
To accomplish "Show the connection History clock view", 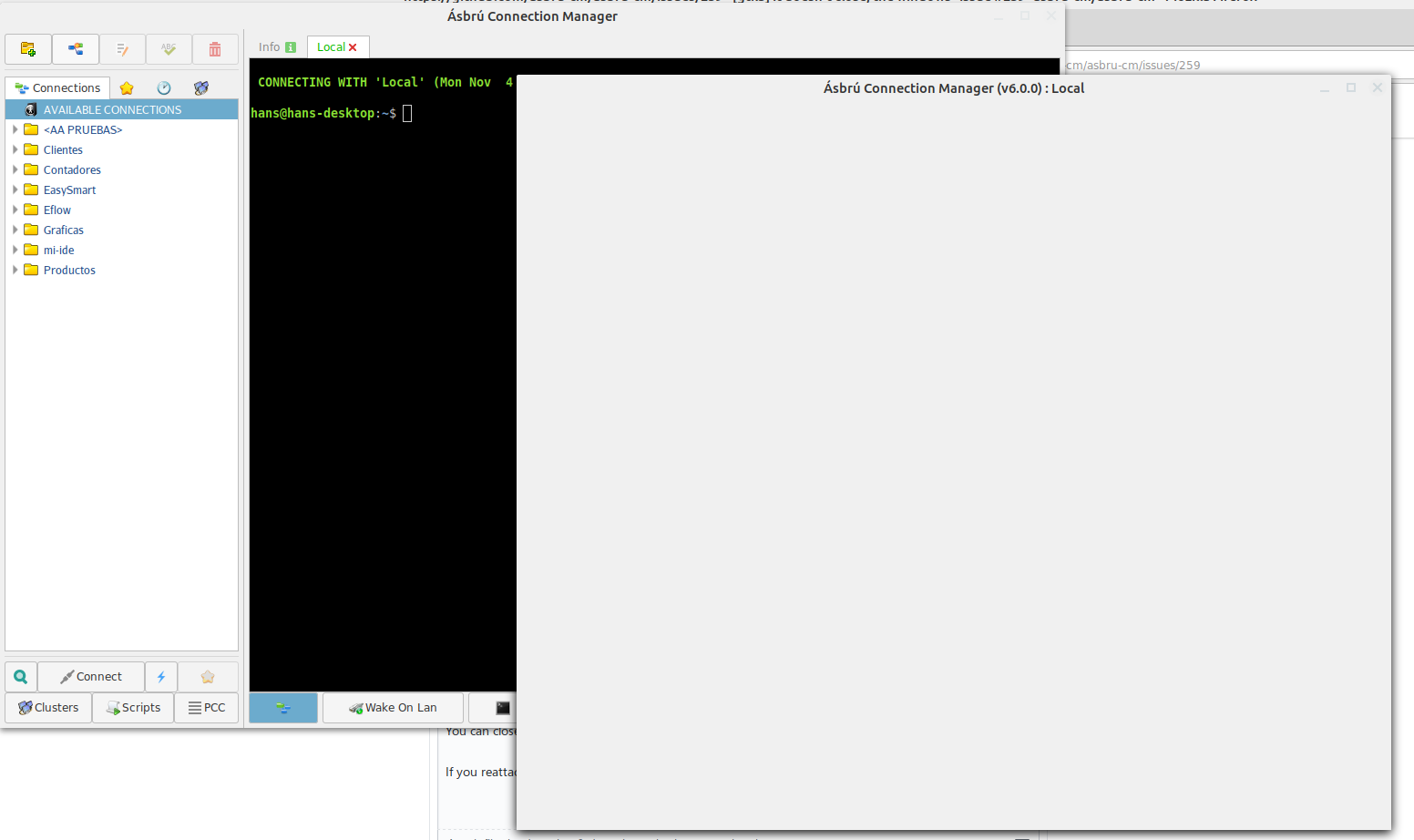I will point(163,87).
